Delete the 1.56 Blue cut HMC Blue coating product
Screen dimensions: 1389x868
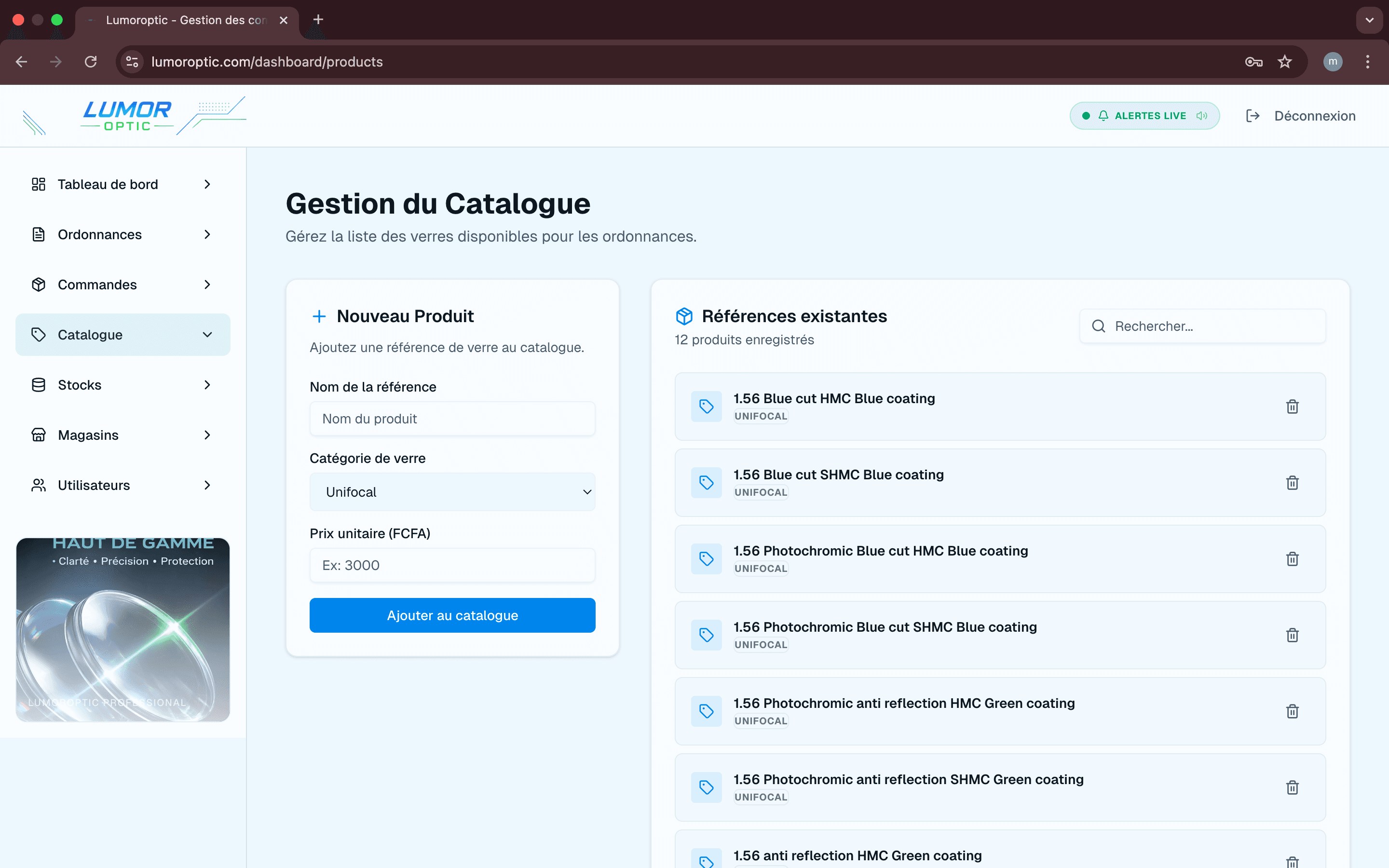[1292, 407]
